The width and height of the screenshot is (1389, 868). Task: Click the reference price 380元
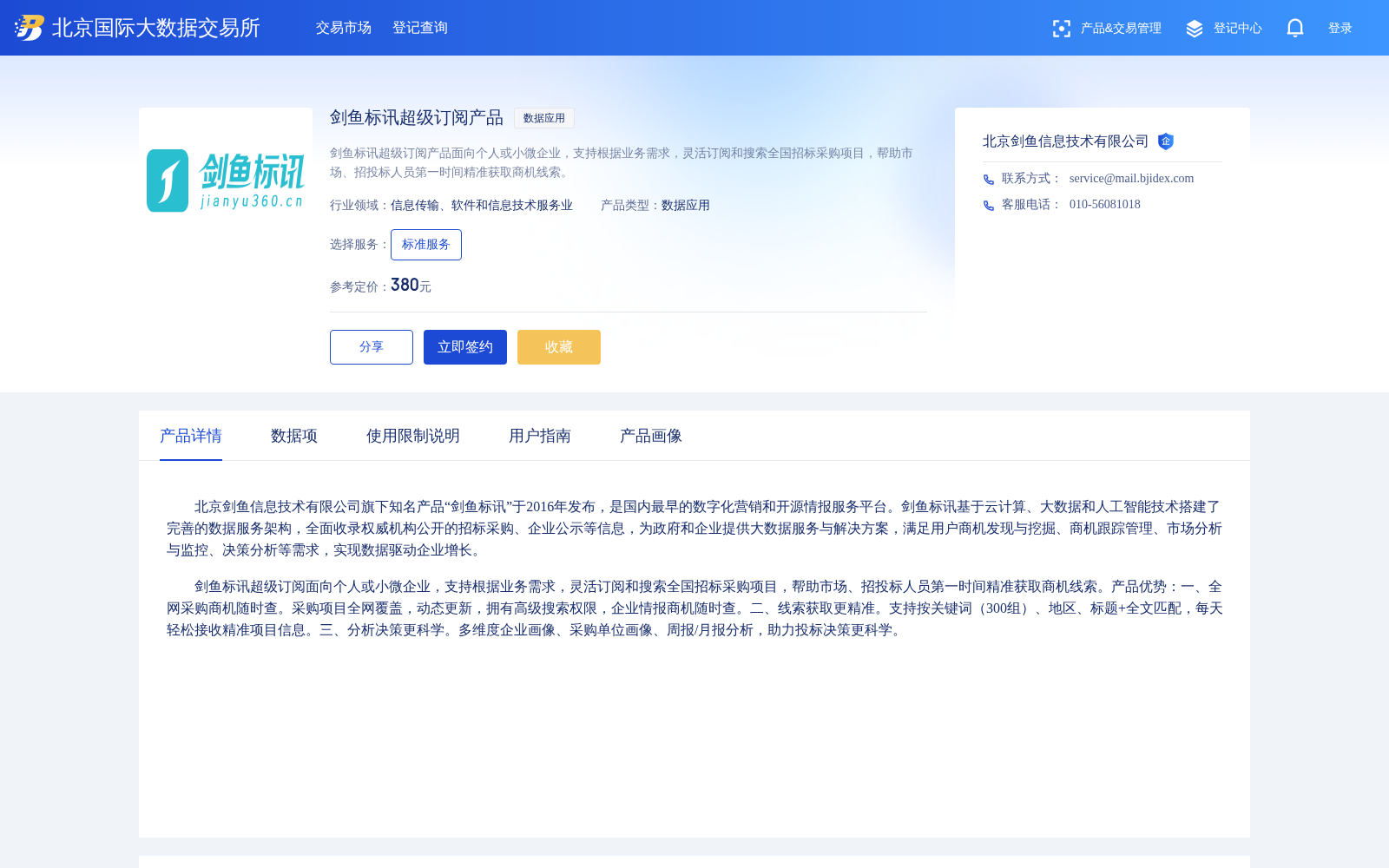(411, 286)
